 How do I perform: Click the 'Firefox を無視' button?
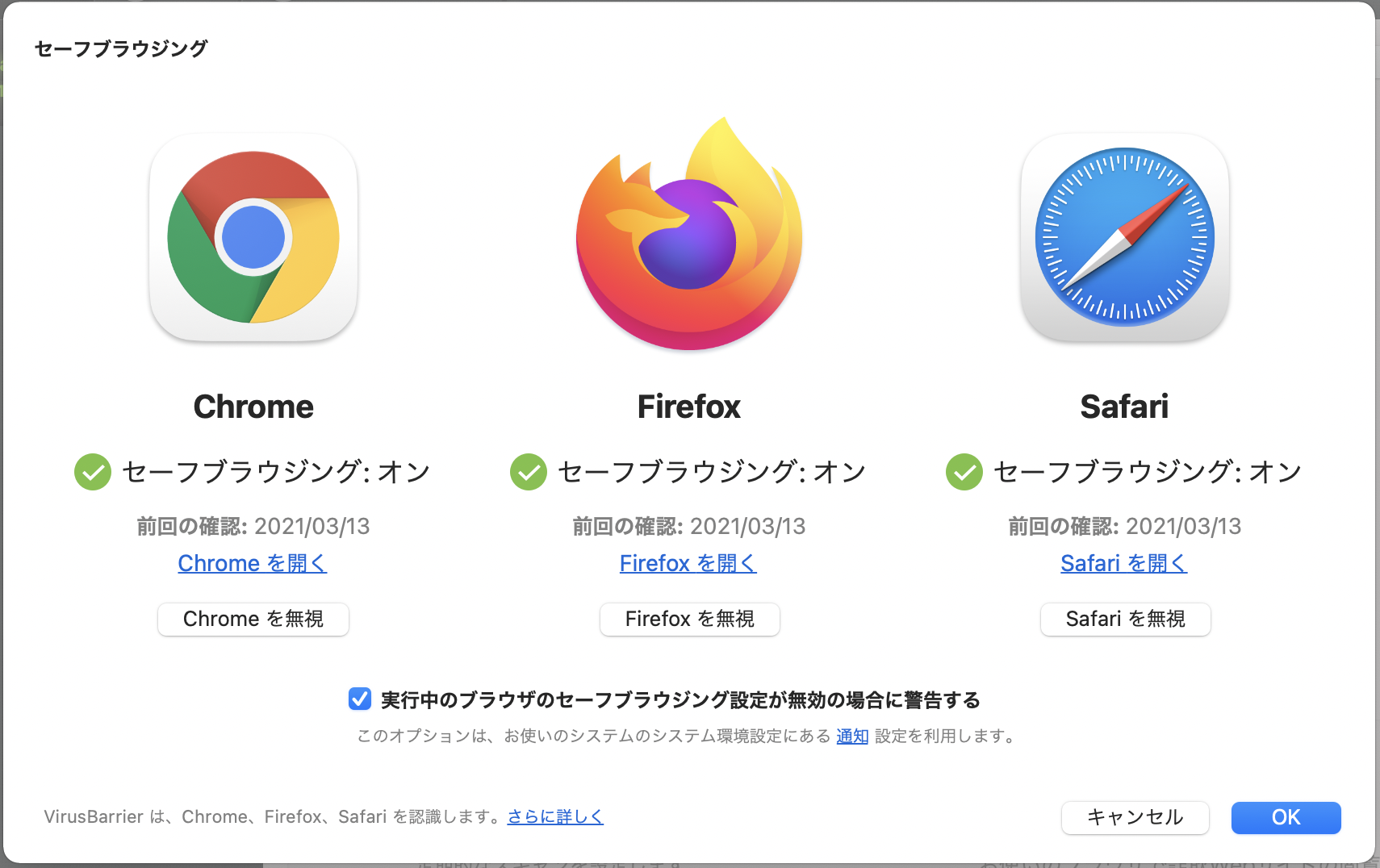690,619
